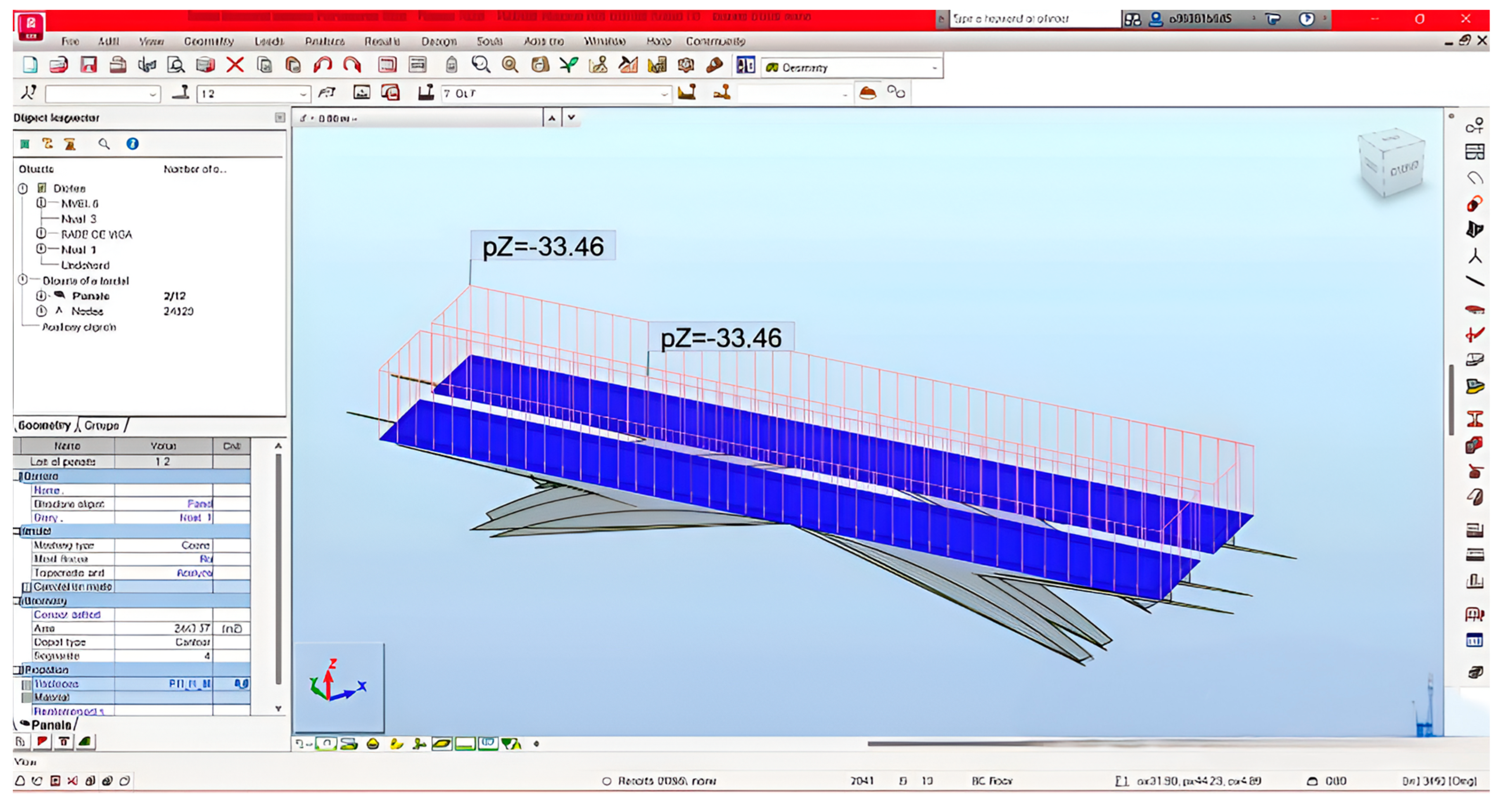Screen dimensions: 1503x812
Task: Toggle the first outlined display button below viewport
Action: [x=326, y=744]
